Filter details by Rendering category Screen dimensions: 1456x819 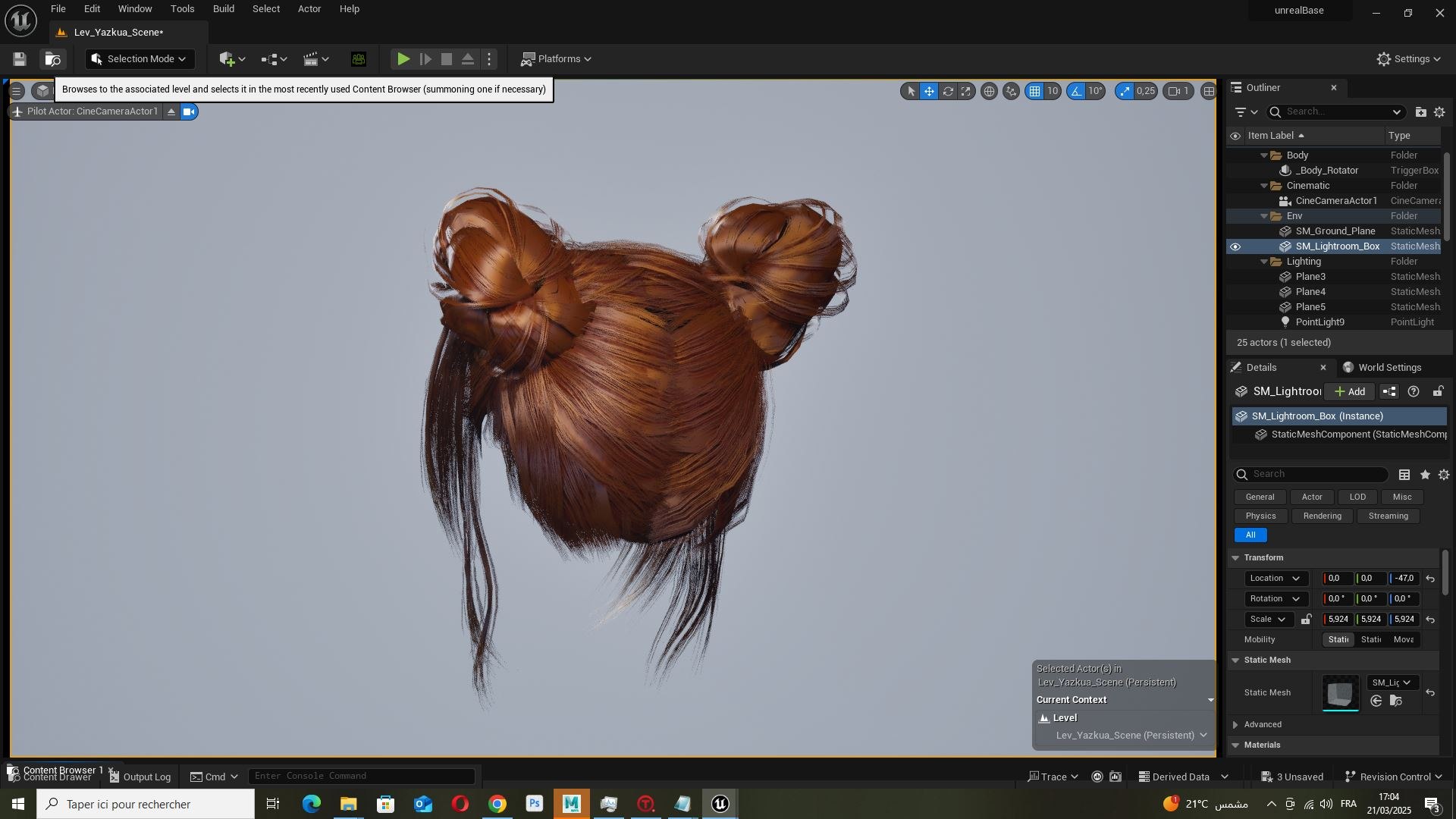[1322, 516]
